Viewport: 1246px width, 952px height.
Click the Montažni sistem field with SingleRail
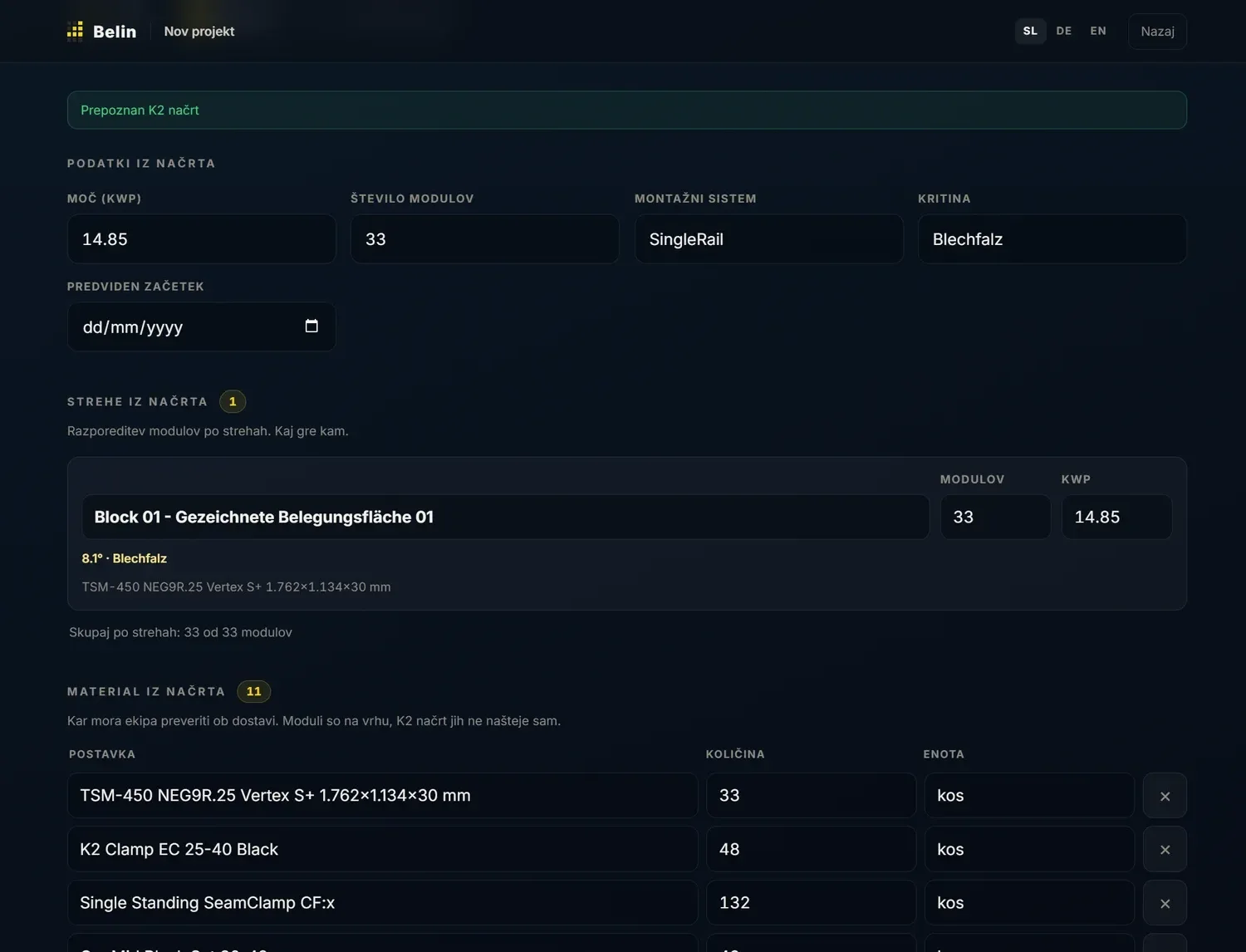769,239
